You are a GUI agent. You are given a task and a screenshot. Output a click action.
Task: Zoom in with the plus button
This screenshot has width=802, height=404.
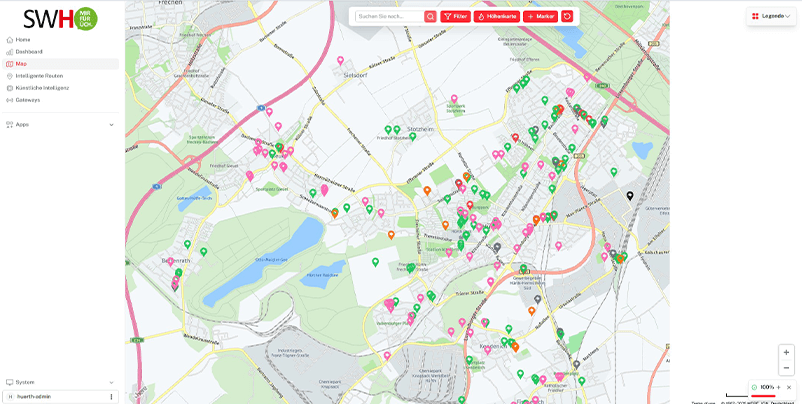(786, 353)
